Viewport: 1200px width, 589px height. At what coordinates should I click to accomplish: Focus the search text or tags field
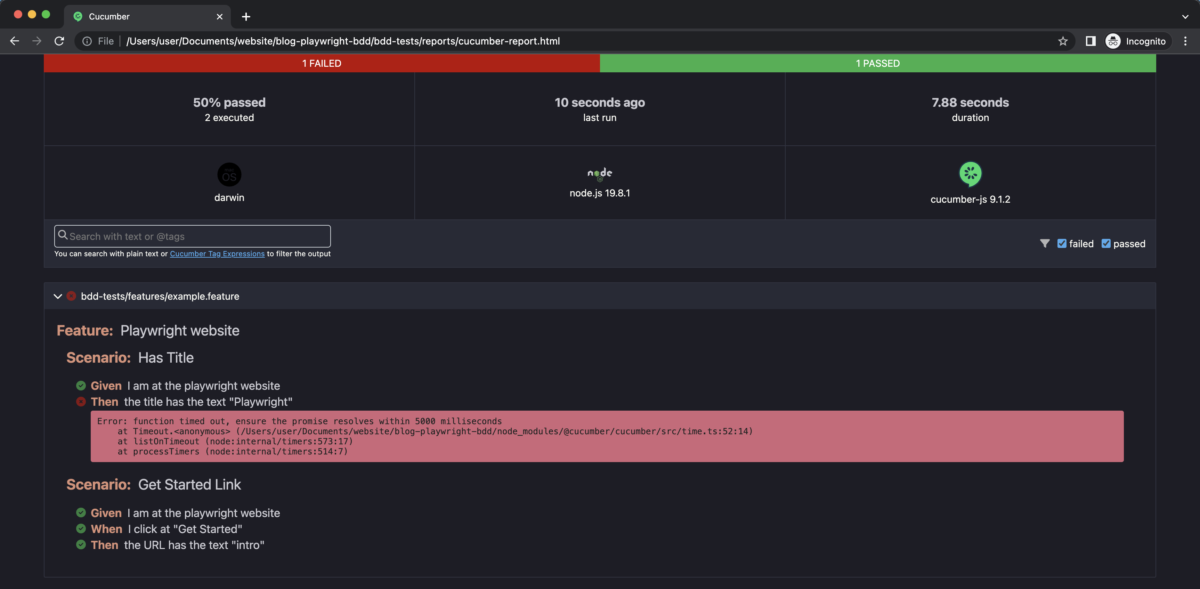pos(192,236)
